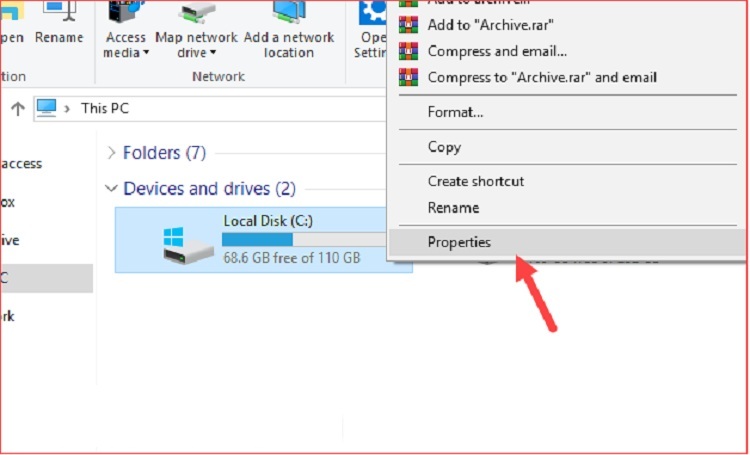Select Create shortcut in the context menu
Viewport: 750px width, 455px height.
coord(475,182)
